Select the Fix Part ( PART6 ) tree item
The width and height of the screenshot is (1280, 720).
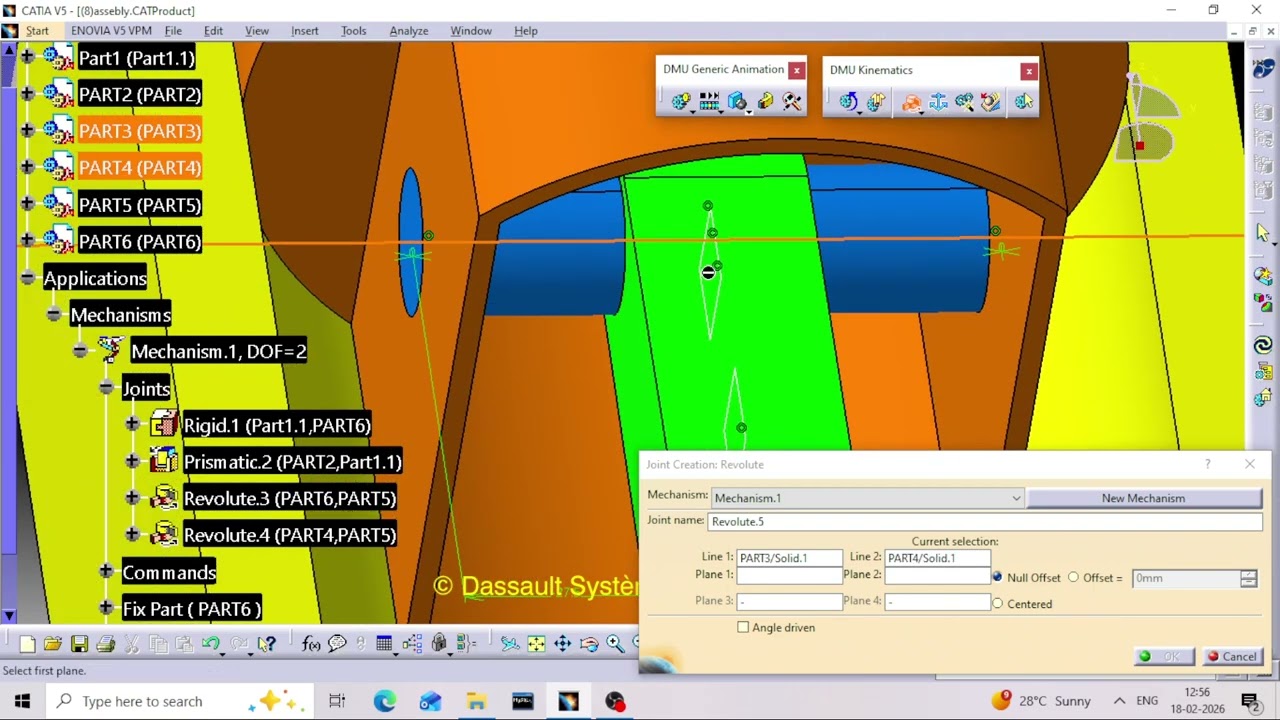[x=192, y=609]
